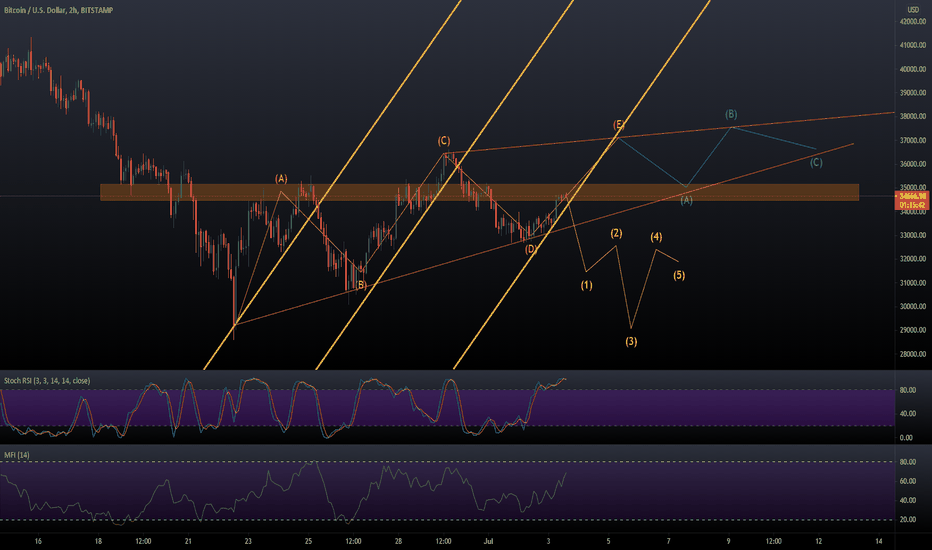Select the orange (A) wave label

pos(281,178)
